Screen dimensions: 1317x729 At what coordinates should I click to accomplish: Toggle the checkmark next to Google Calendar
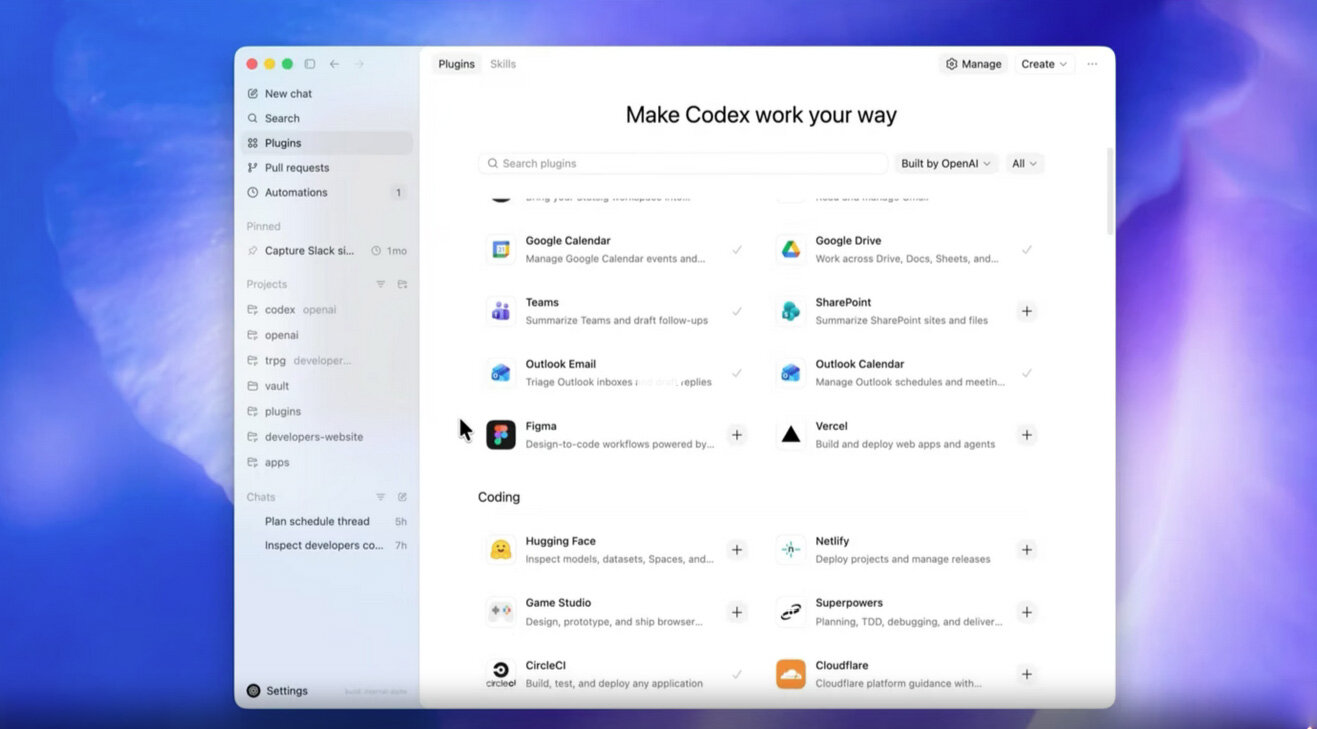[737, 249]
